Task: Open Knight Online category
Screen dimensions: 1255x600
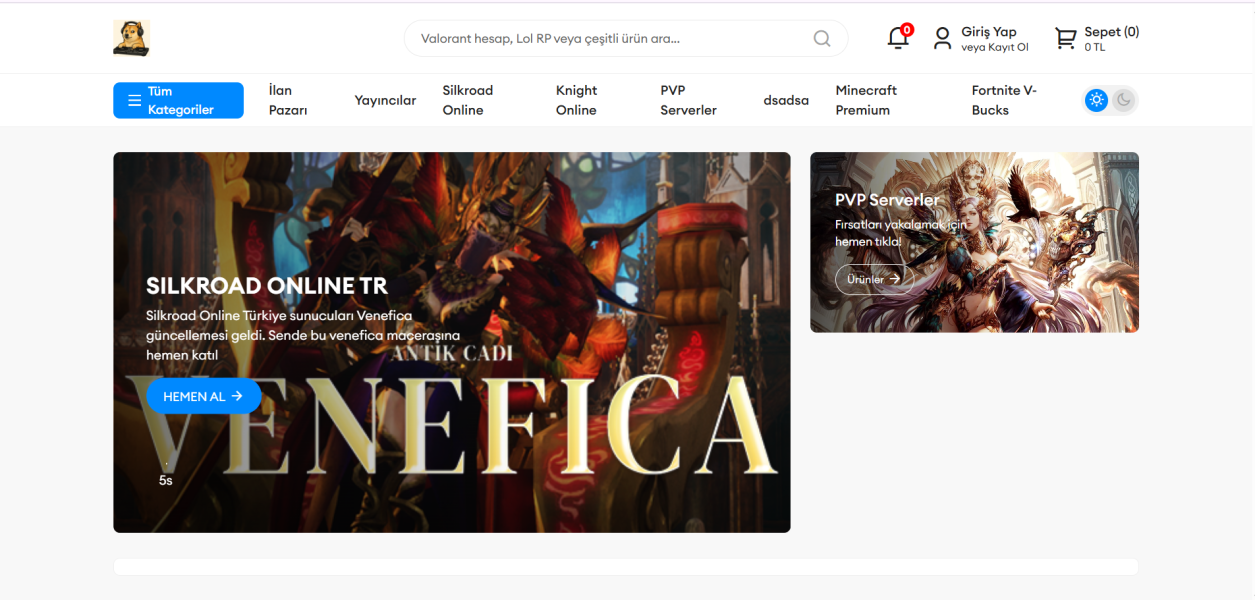Action: click(576, 100)
